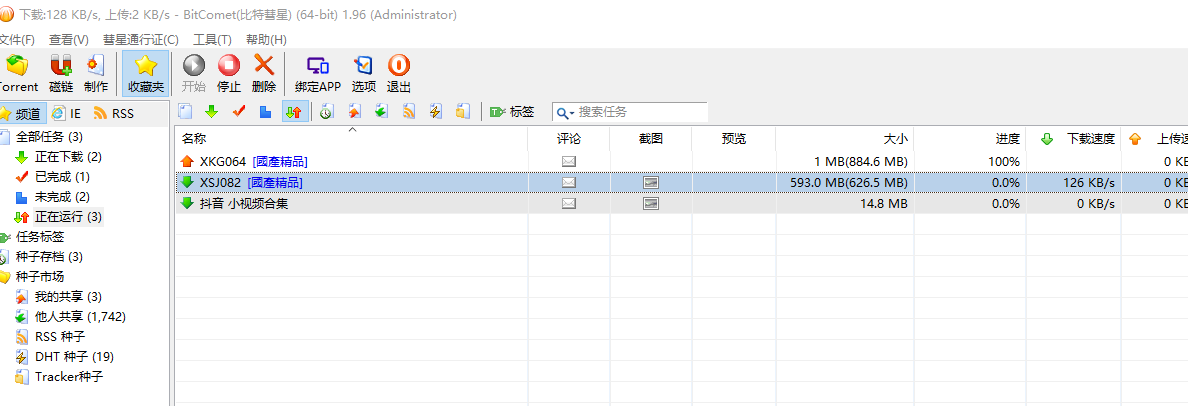
Task: Select Tracker种子 in sidebar
Action: click(x=68, y=376)
